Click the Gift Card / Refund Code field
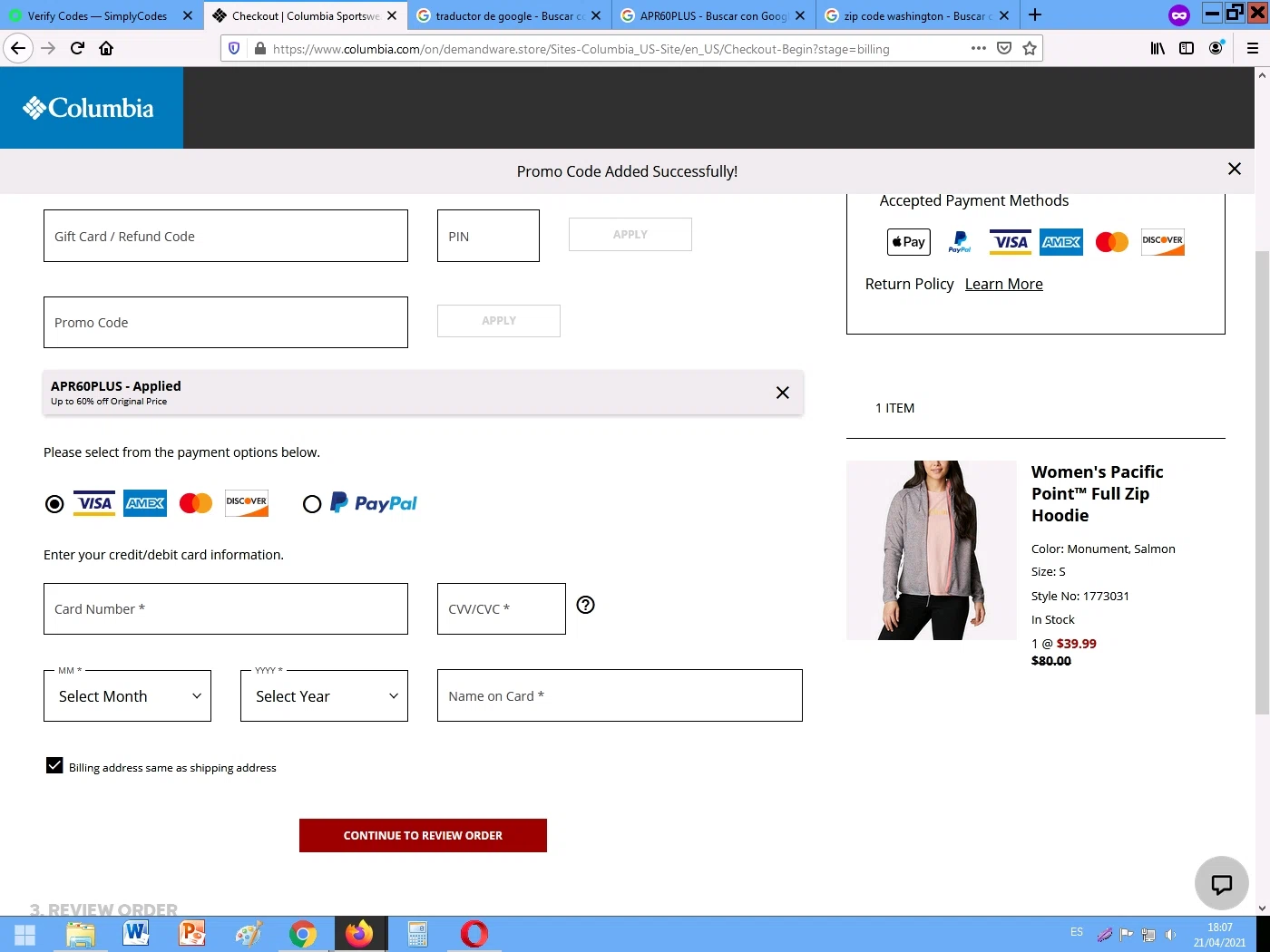The height and width of the screenshot is (952, 1270). 226,236
